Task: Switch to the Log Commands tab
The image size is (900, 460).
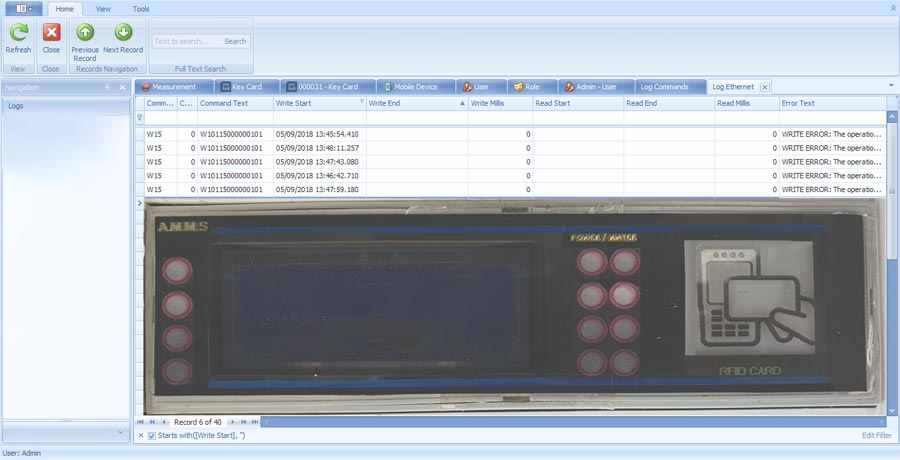Action: 664,87
